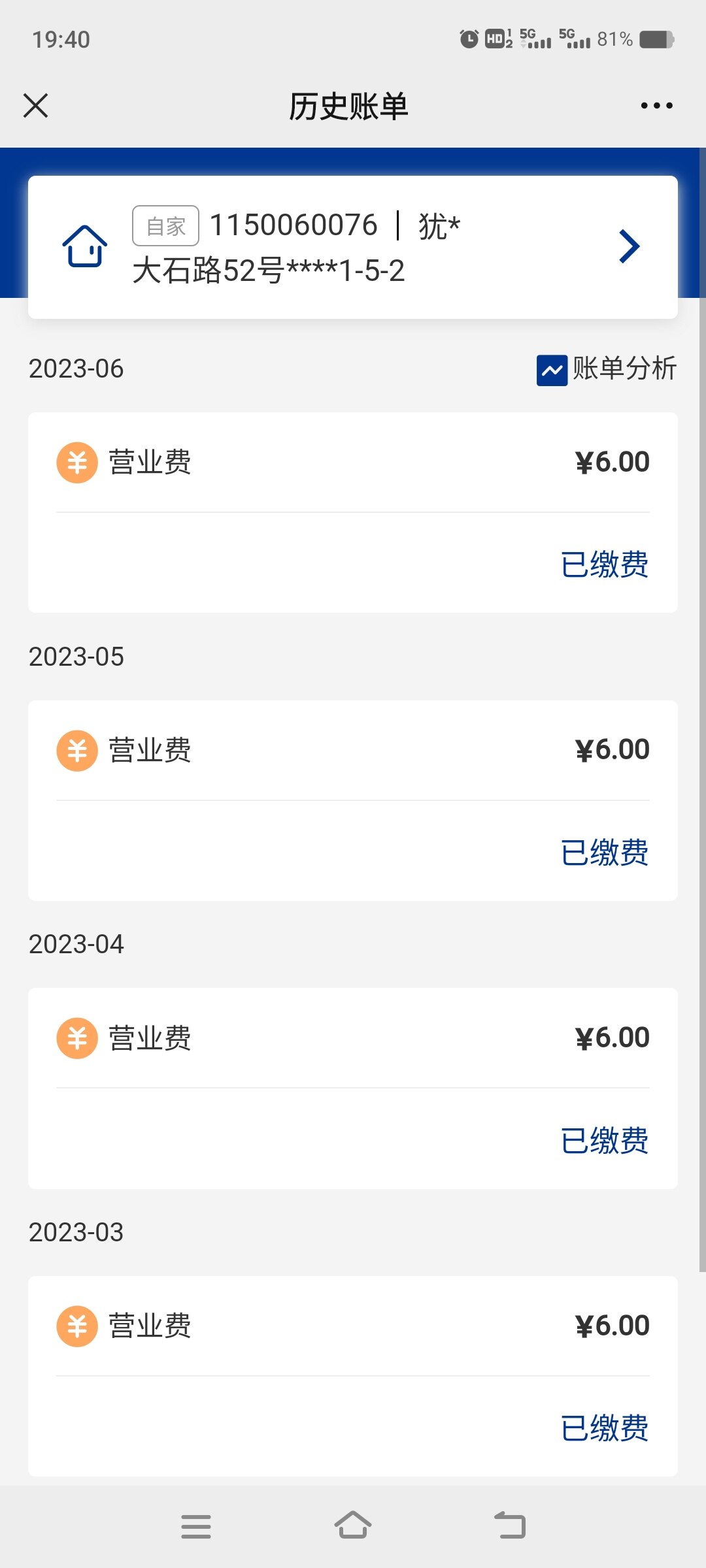Select account number 1150060076 text
The image size is (706, 1568).
294,225
